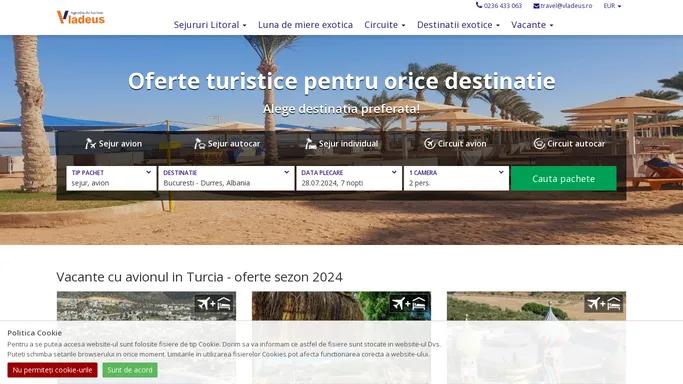
Task: Open first Turcia vacation thumbnail
Action: pos(146,337)
